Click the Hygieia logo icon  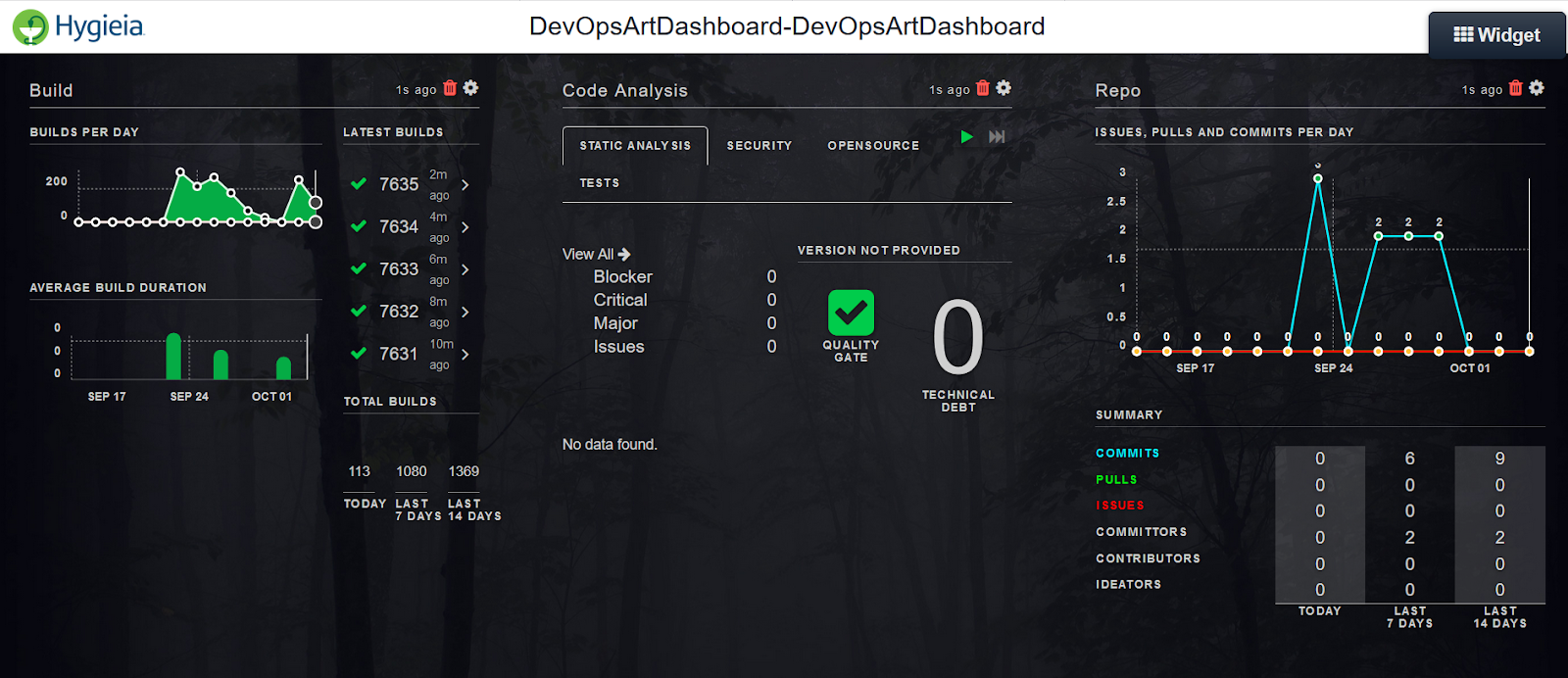(x=30, y=26)
